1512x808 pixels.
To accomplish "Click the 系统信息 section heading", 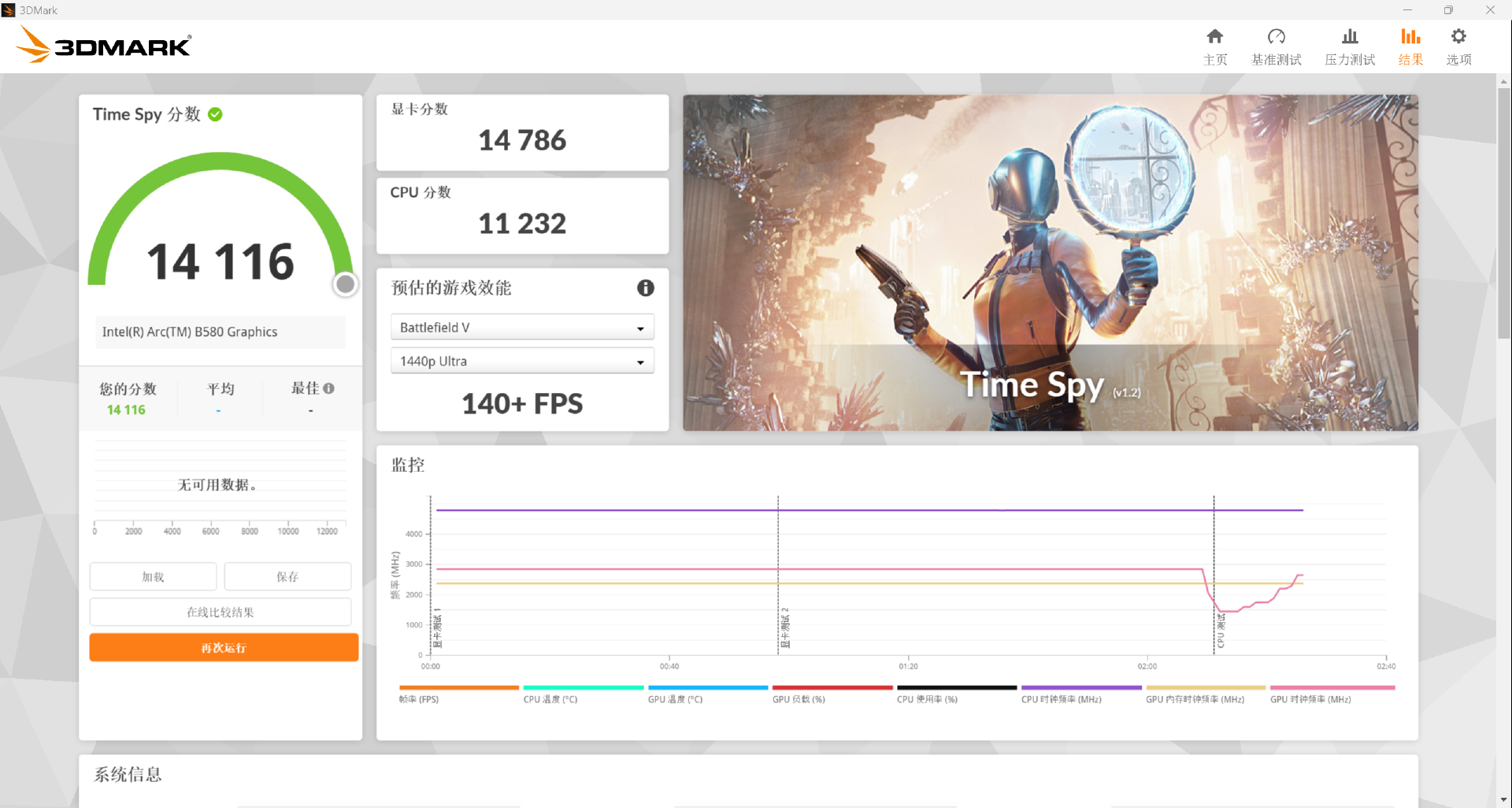I will (x=128, y=774).
